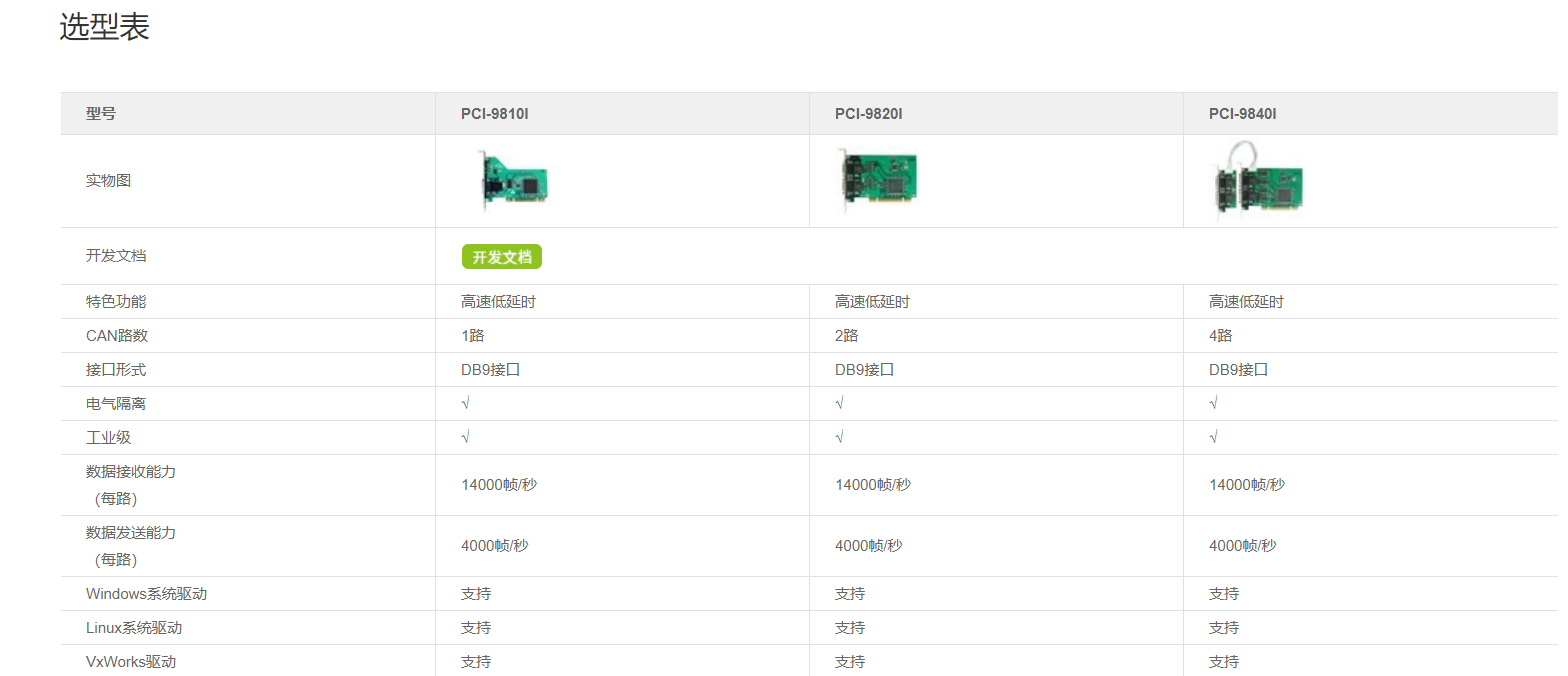The image size is (1568, 676).
Task: Click the 开发文档 row label
Action: point(116,255)
